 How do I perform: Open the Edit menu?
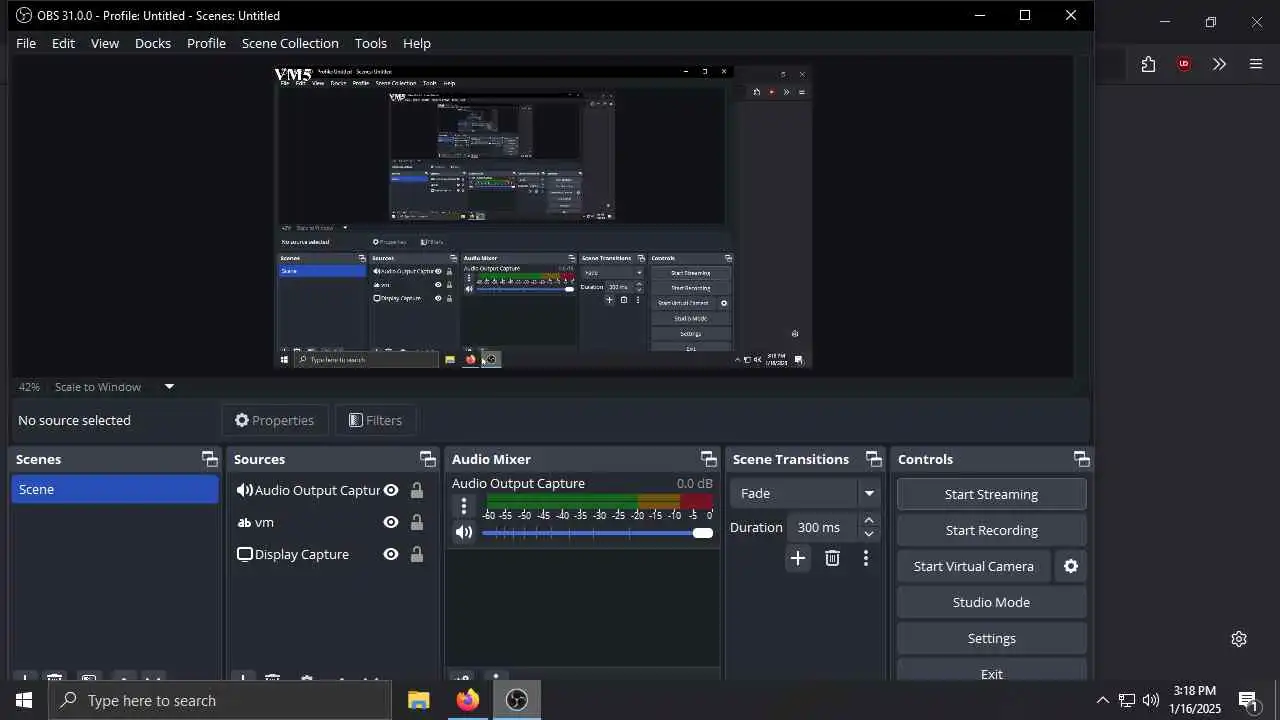tap(63, 43)
